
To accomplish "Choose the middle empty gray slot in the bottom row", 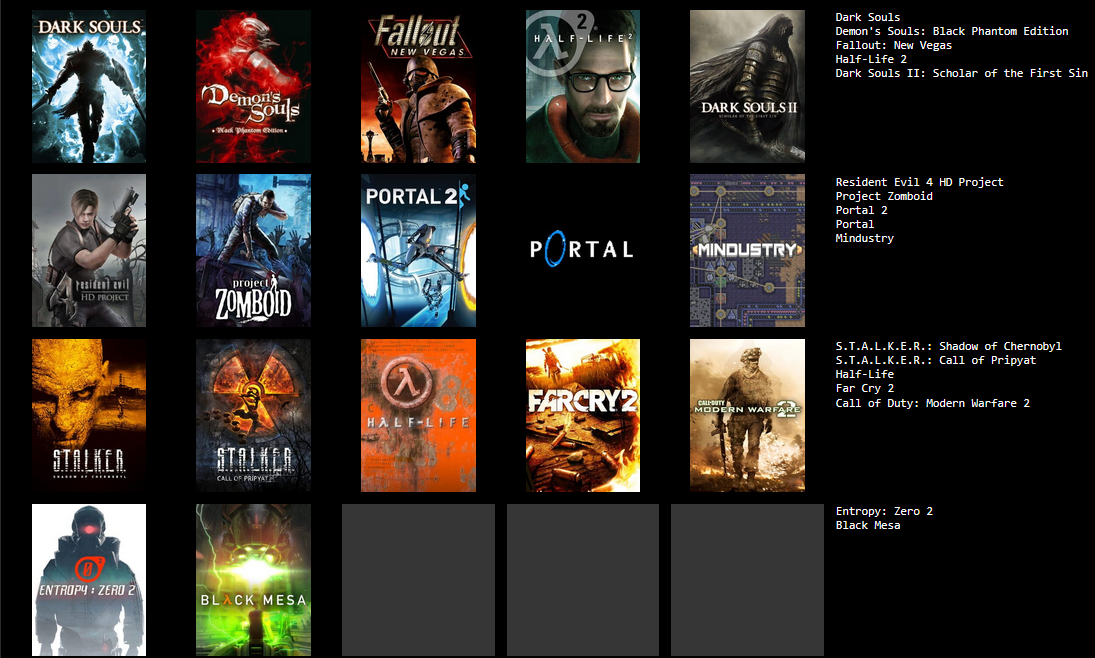I will coord(583,580).
